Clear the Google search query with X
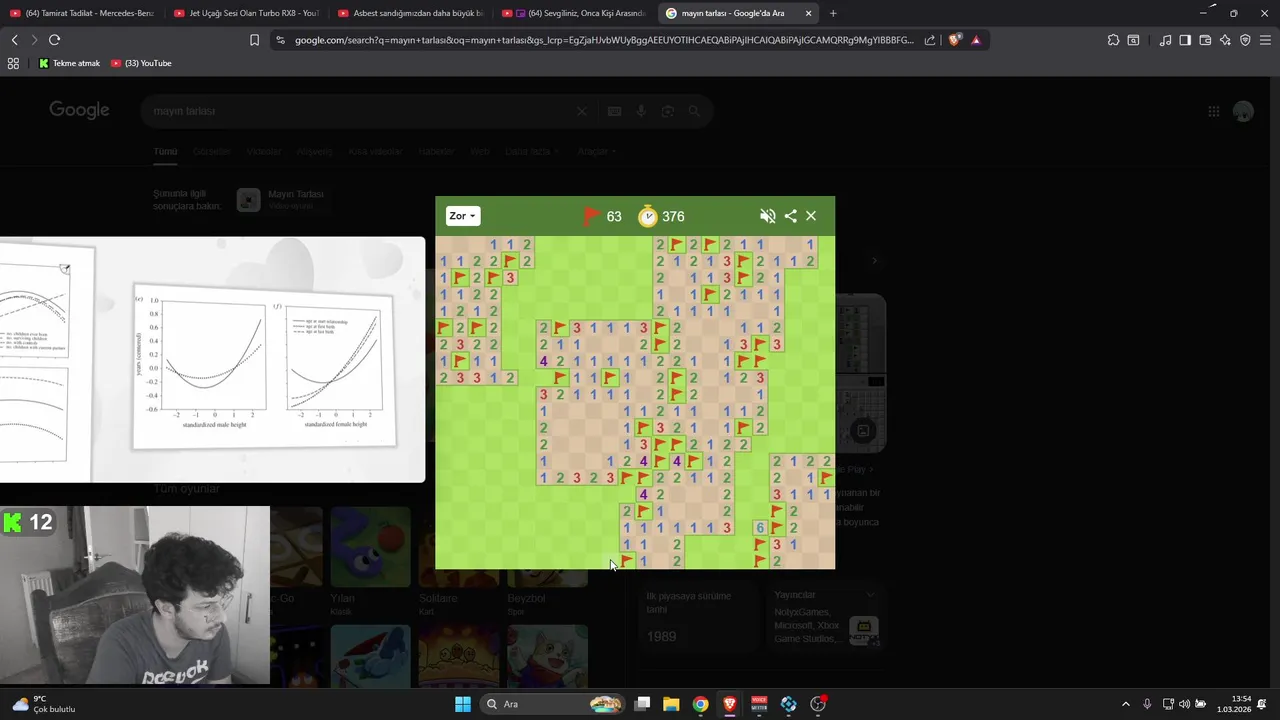 tap(581, 111)
